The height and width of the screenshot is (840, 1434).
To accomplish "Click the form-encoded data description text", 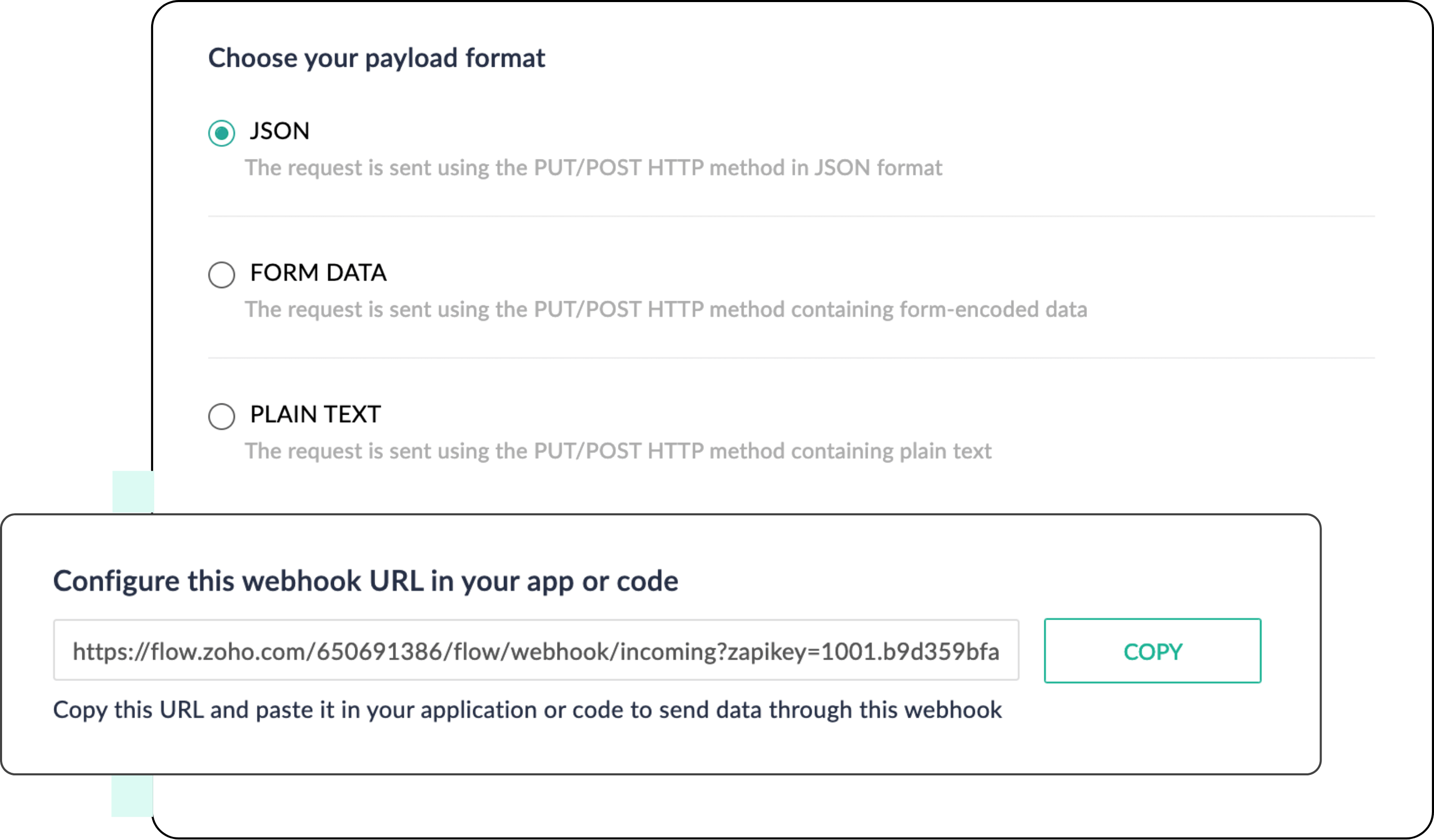I will [x=666, y=310].
